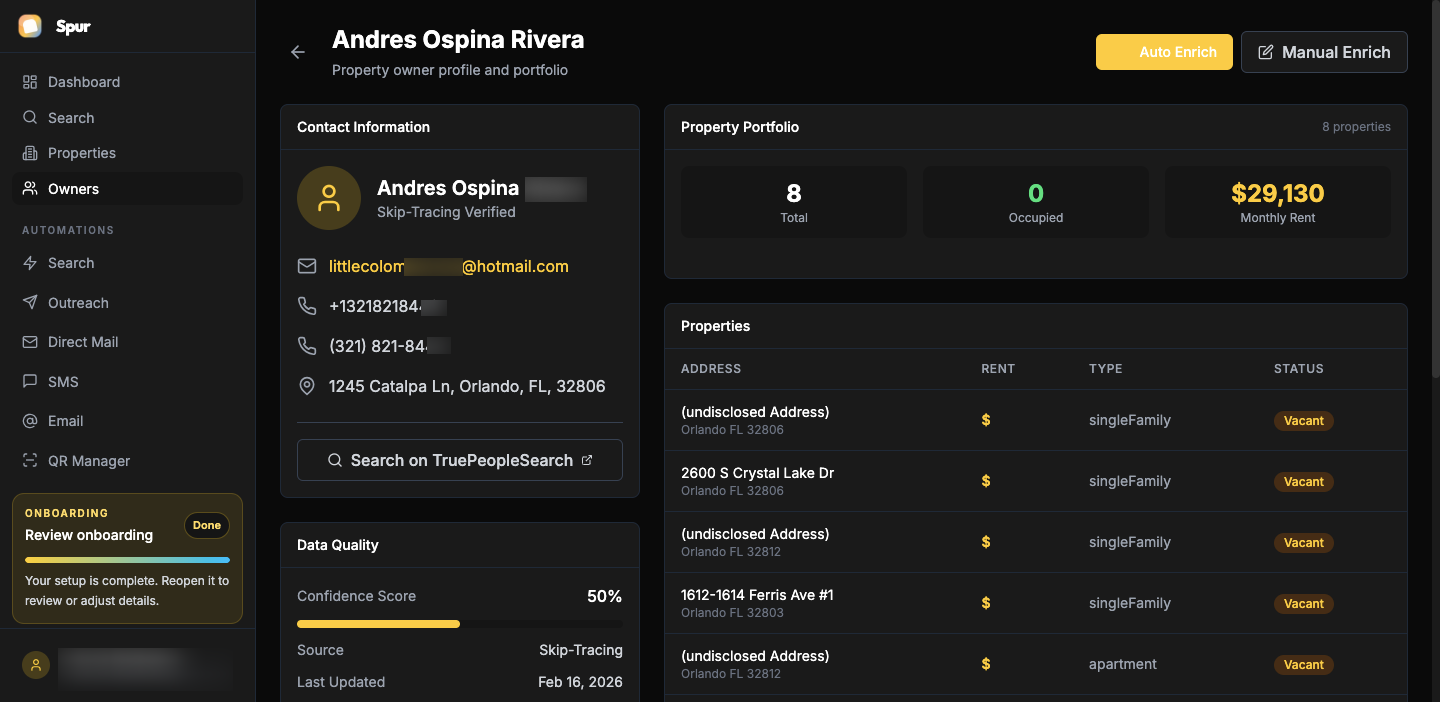Click the Direct Mail envelope icon
Image resolution: width=1440 pixels, height=702 pixels.
pyautogui.click(x=30, y=342)
